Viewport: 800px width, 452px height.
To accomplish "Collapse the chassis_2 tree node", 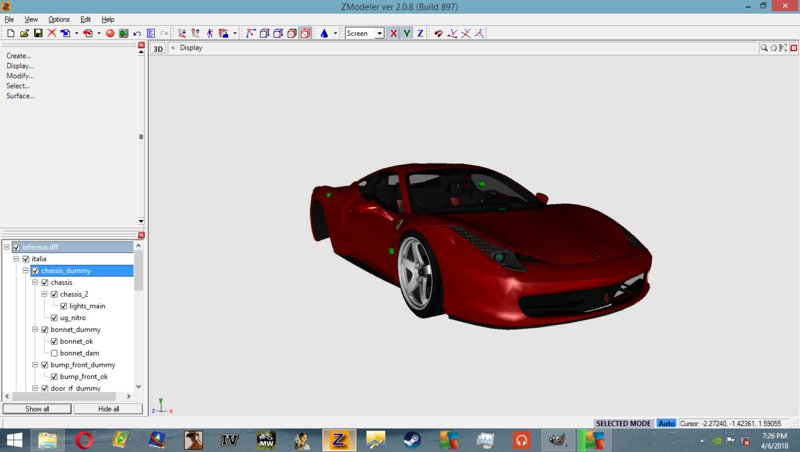I will point(44,294).
